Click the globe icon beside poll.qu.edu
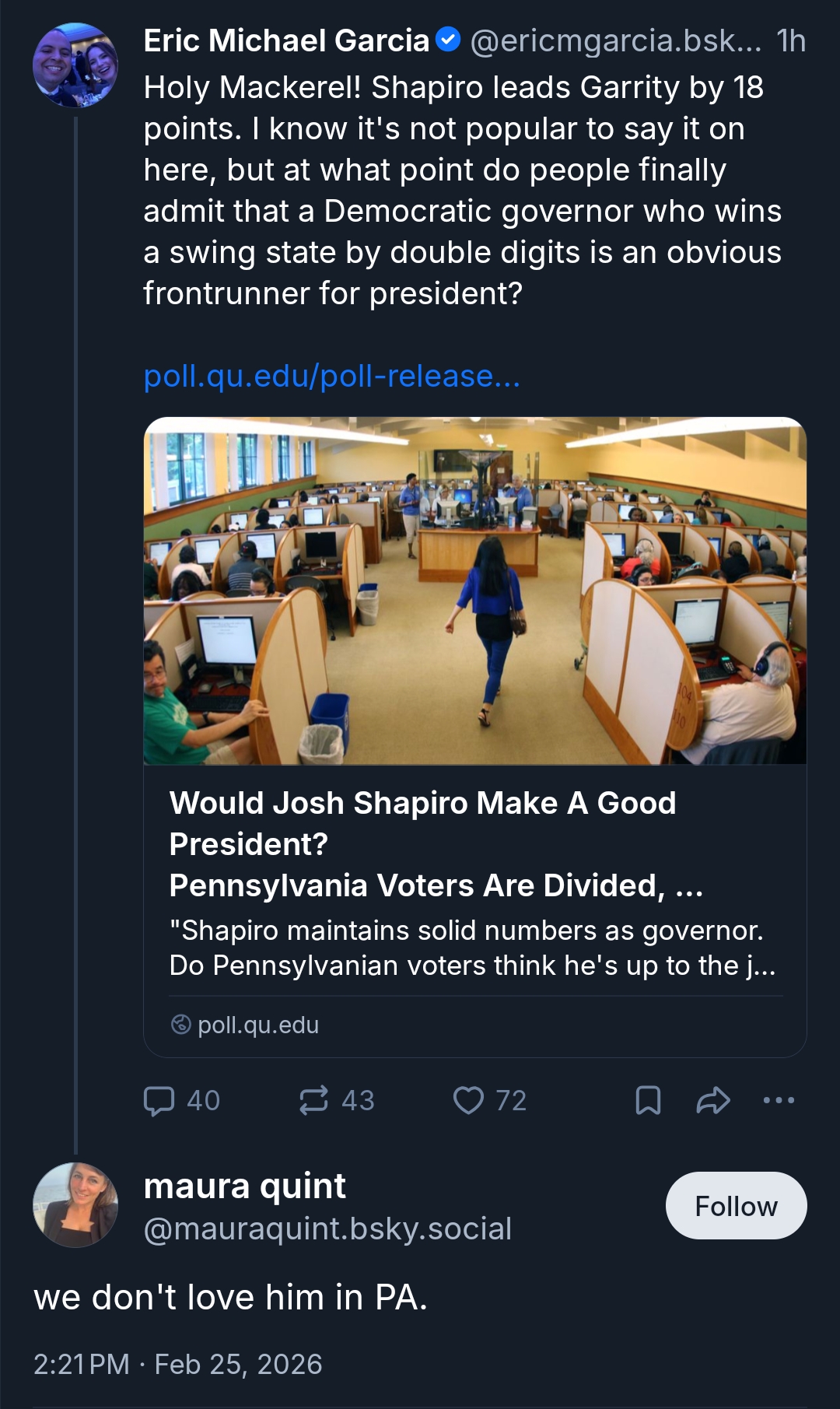Screen dimensions: 840x1409 (180, 1025)
